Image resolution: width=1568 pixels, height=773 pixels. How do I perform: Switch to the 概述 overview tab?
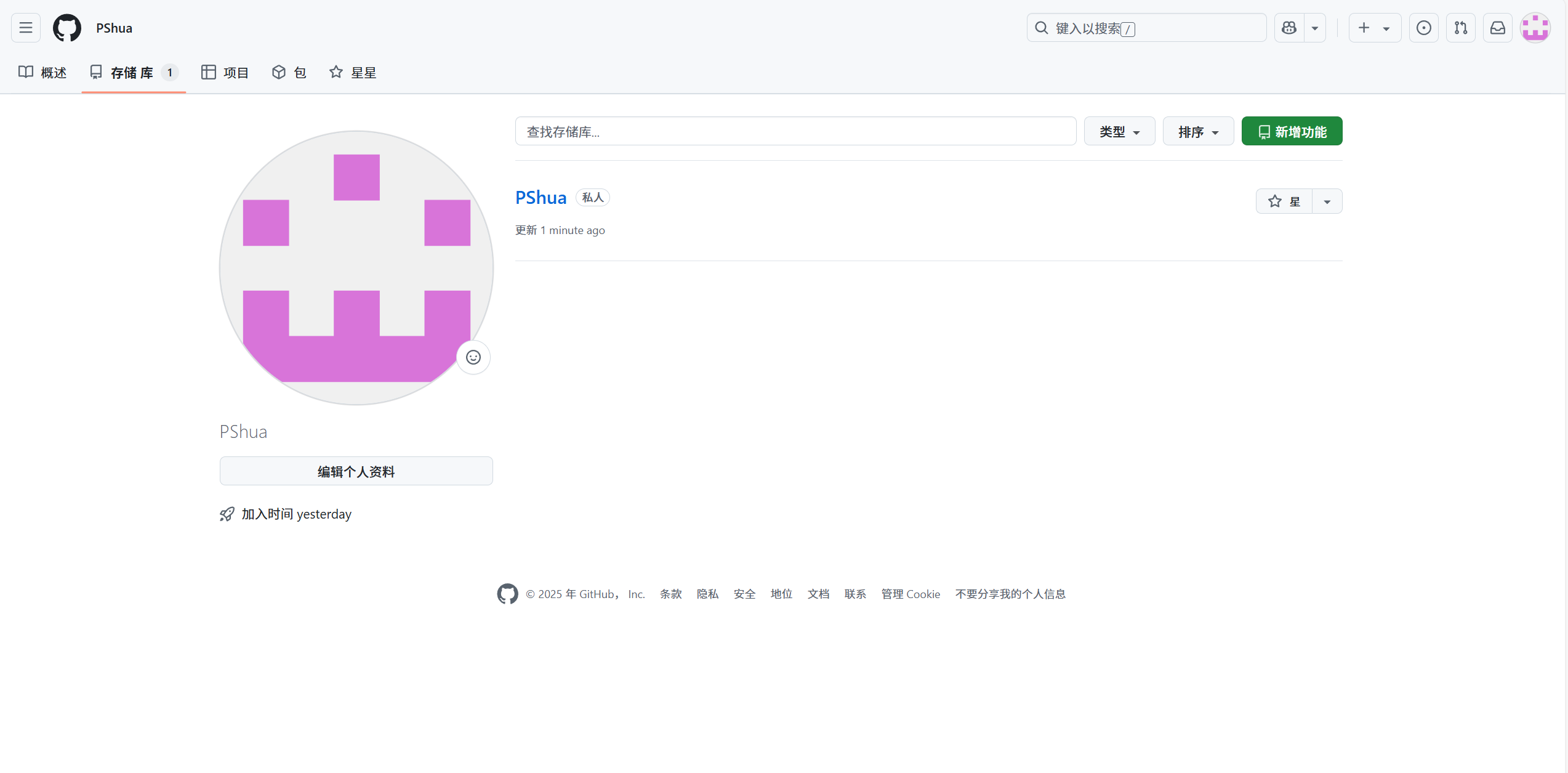pos(42,73)
